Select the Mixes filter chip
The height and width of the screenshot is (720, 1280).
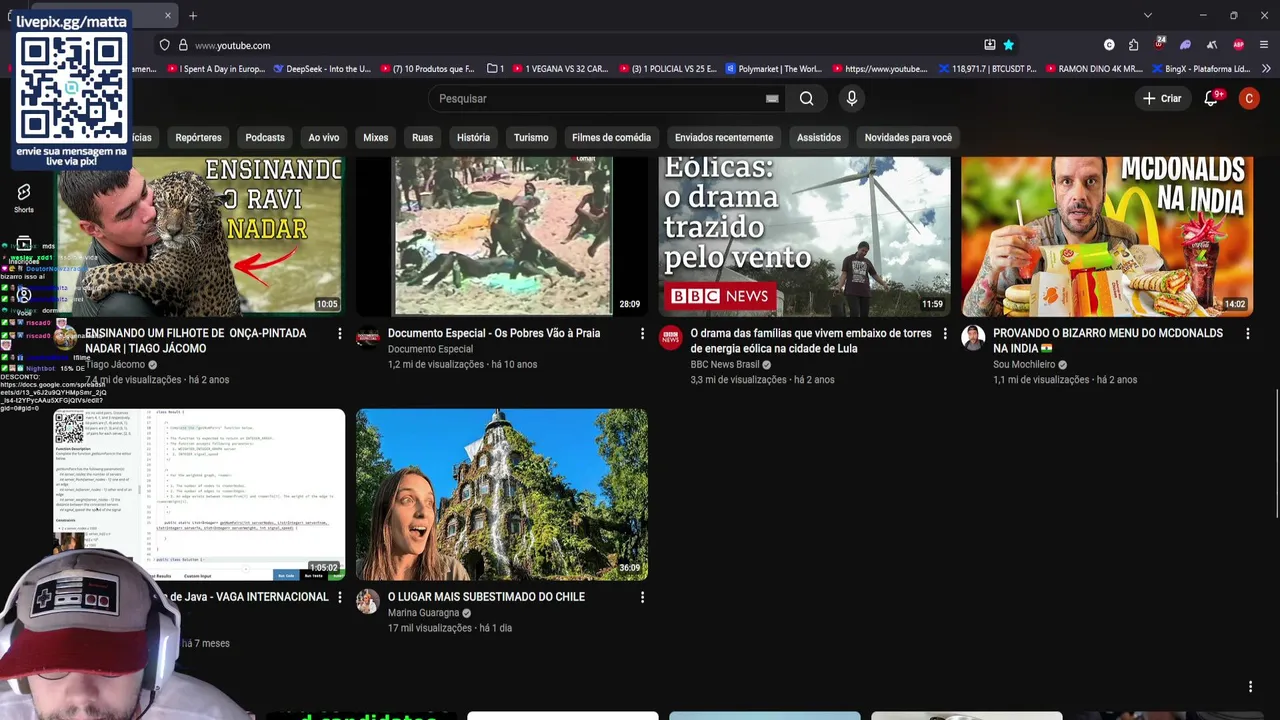[375, 137]
